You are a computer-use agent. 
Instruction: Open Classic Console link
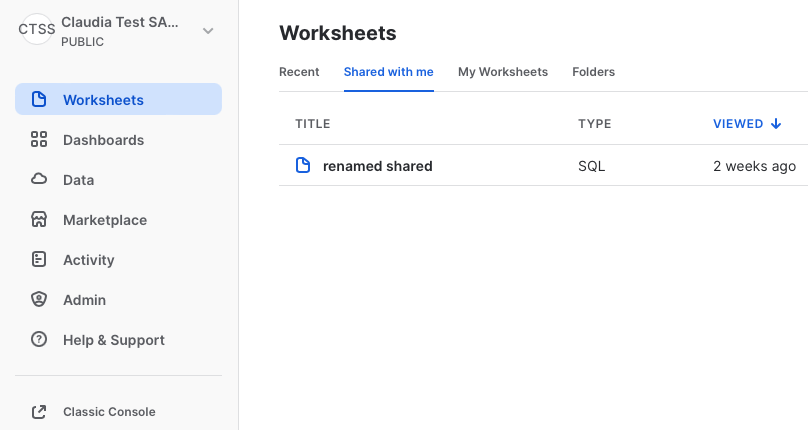coord(109,412)
